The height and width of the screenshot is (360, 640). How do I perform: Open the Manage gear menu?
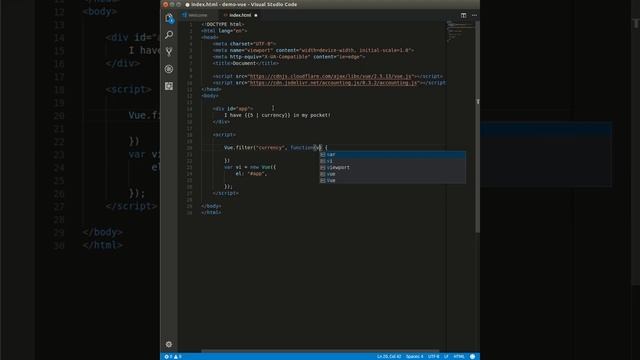[x=169, y=344]
